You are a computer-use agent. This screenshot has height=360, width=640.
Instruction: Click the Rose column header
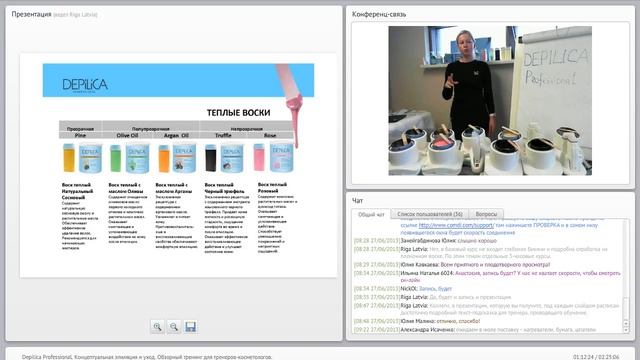coord(270,135)
